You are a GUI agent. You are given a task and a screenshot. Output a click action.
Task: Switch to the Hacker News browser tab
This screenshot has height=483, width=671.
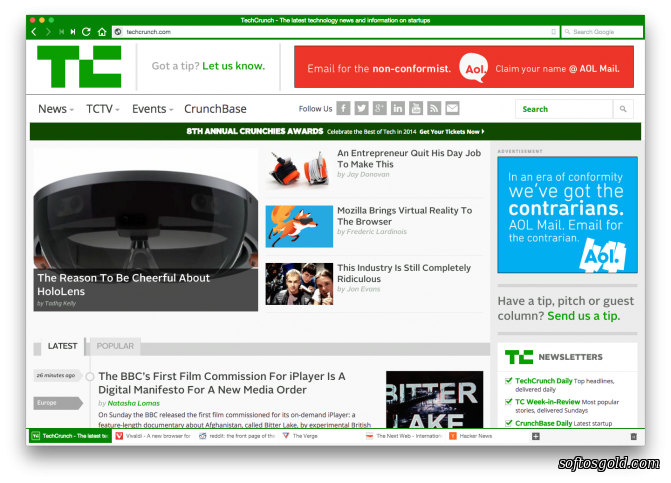(x=471, y=436)
